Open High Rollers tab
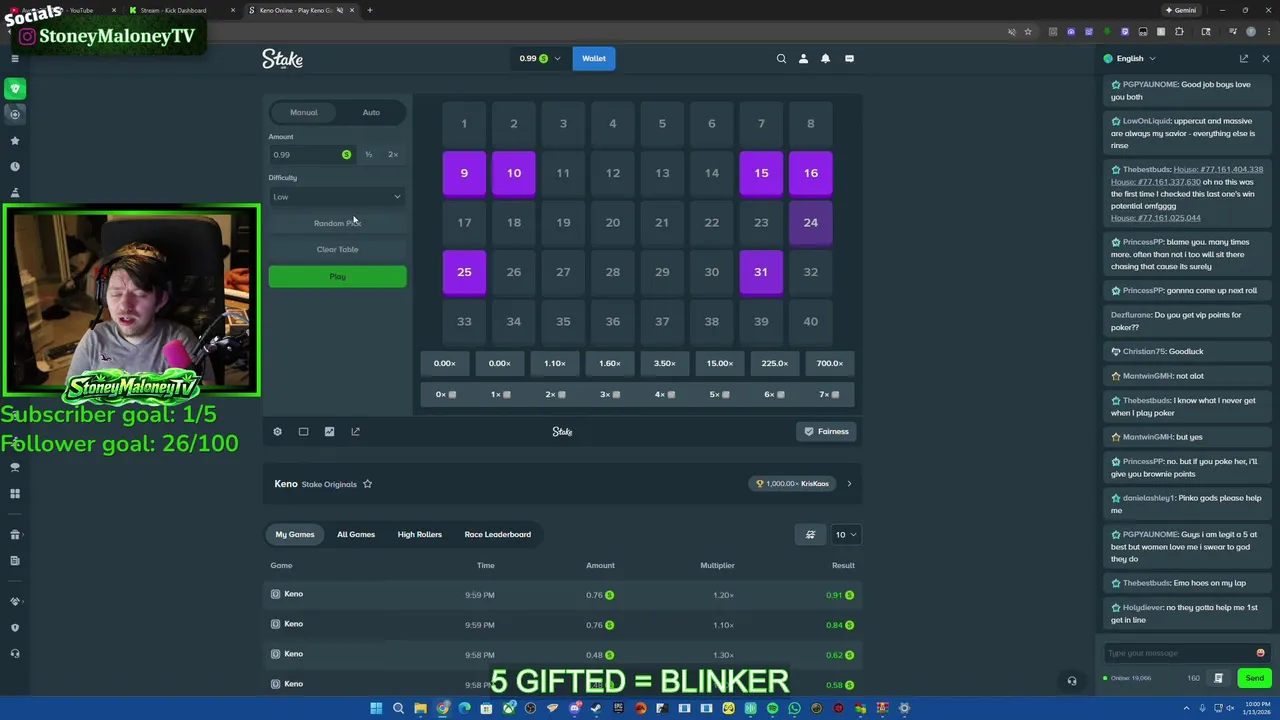Image resolution: width=1280 pixels, height=720 pixels. tap(420, 535)
